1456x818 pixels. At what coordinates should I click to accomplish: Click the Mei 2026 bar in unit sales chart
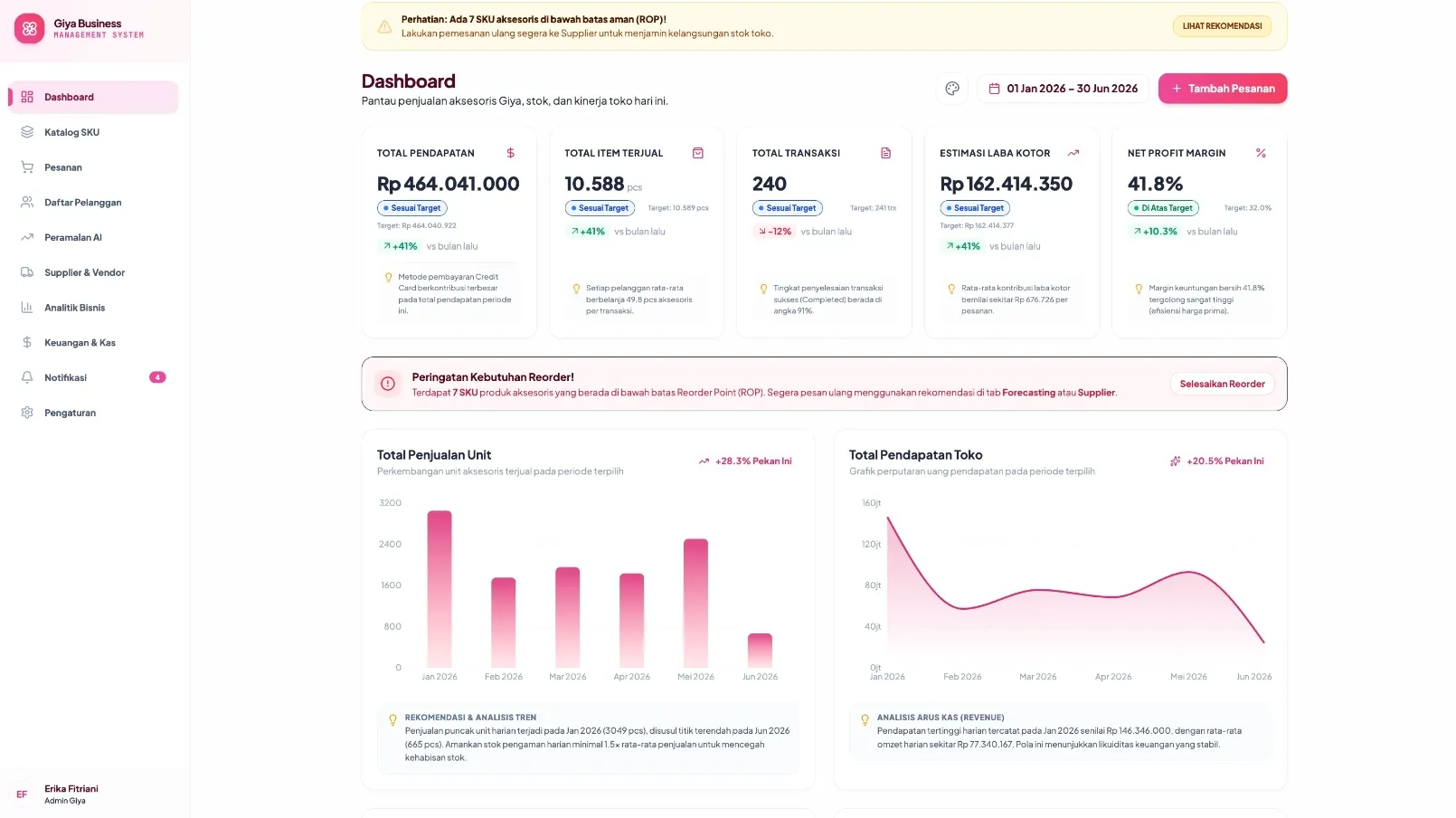point(696,604)
